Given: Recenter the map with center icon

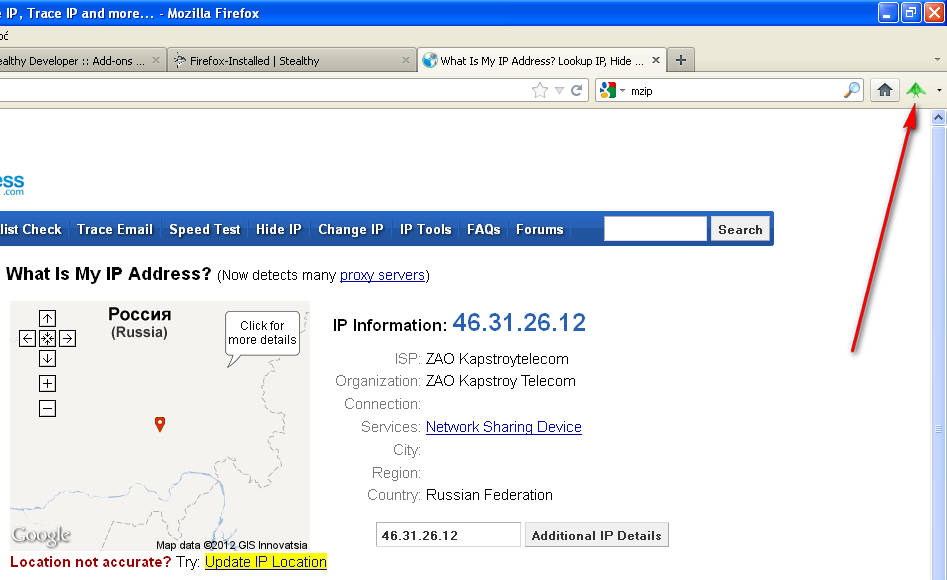Looking at the screenshot, I should (x=47, y=338).
